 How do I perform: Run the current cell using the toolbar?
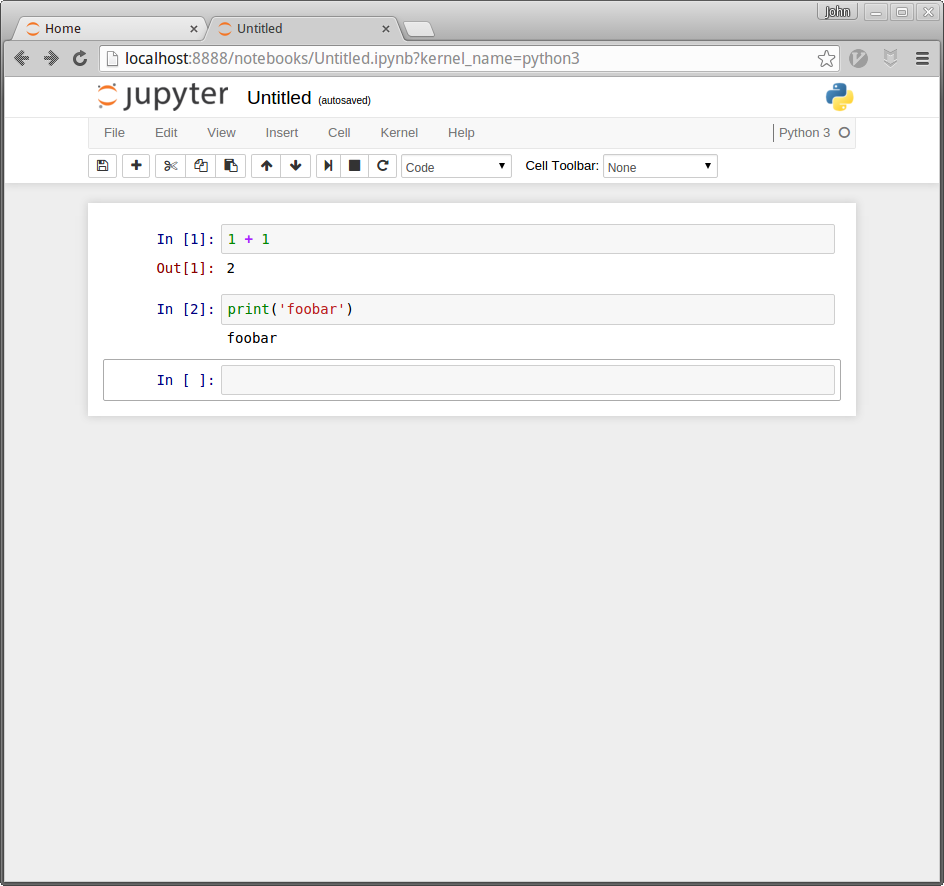coord(328,166)
